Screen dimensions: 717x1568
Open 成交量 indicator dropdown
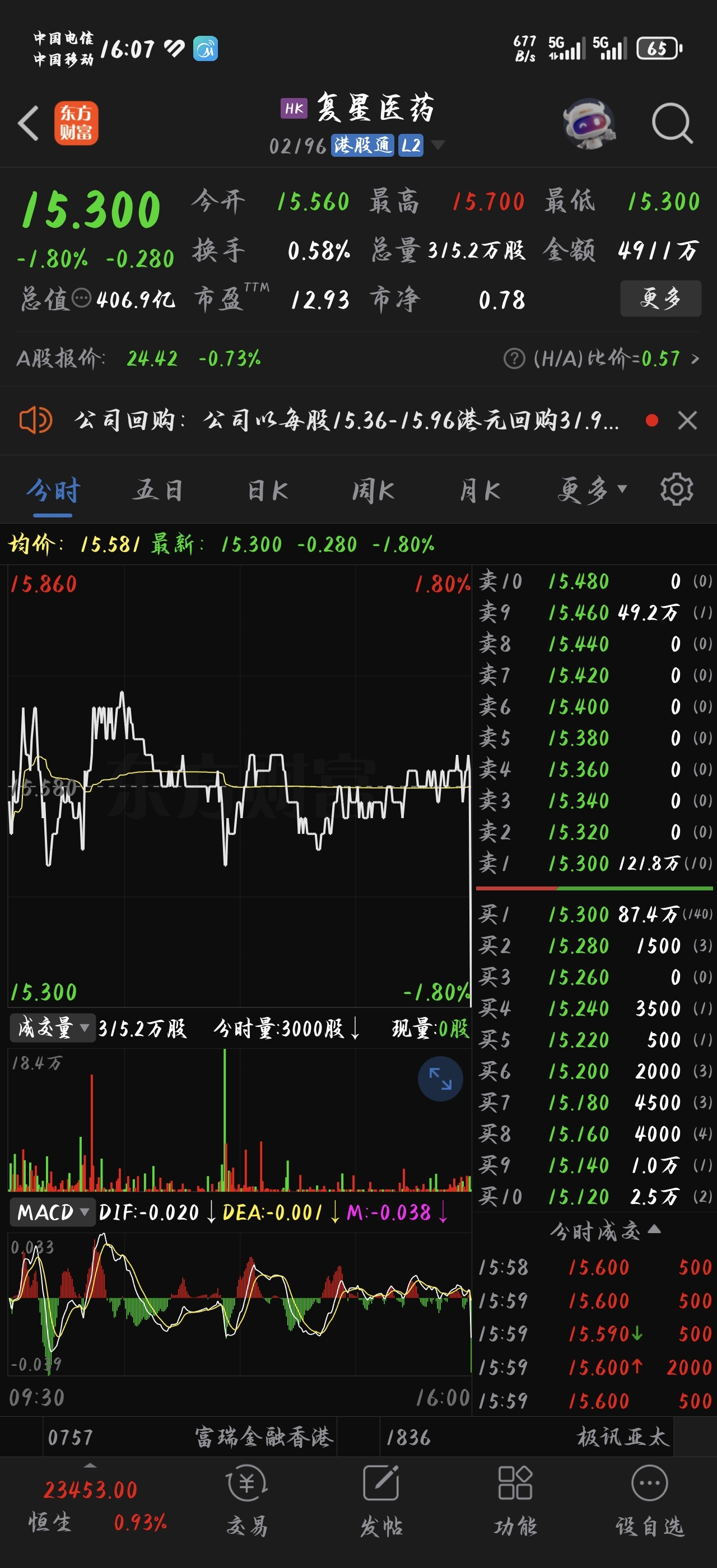pos(52,1028)
